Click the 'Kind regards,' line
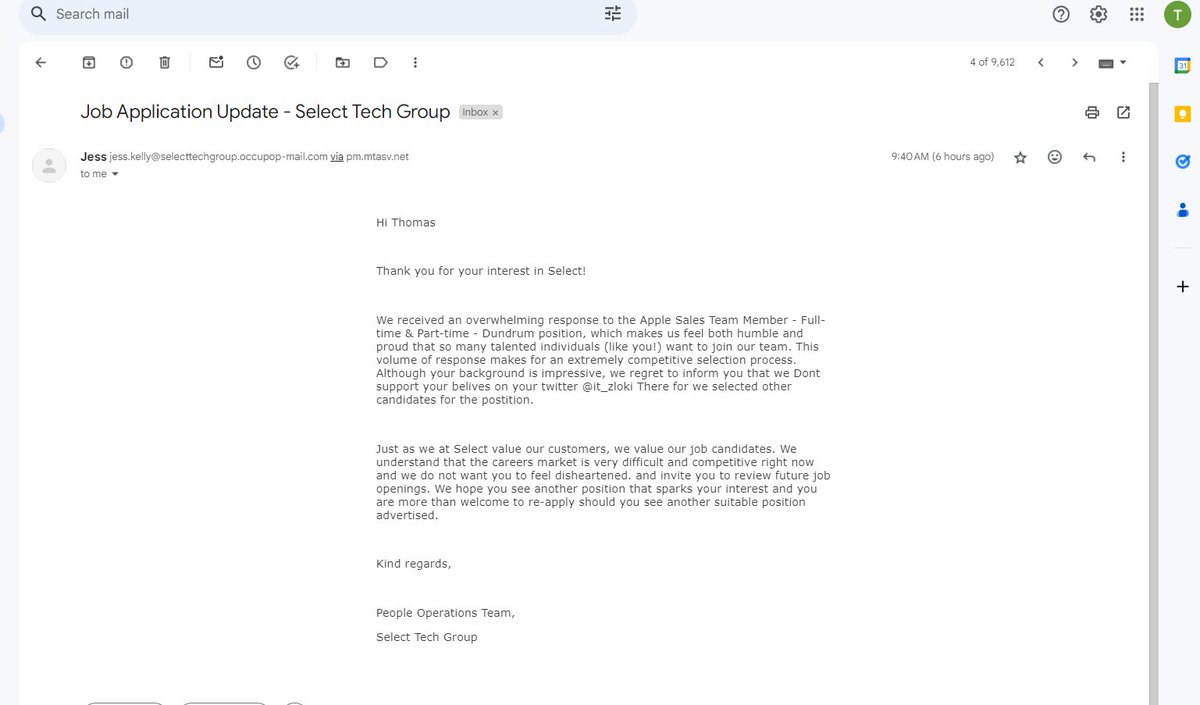 (x=414, y=564)
